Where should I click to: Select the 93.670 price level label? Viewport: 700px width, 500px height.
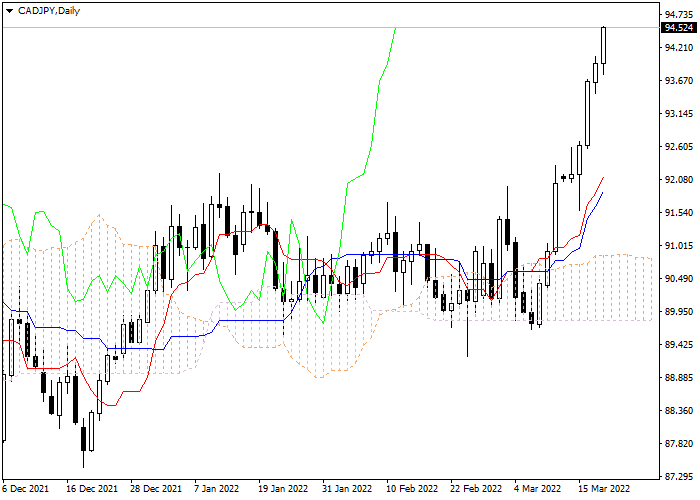678,81
